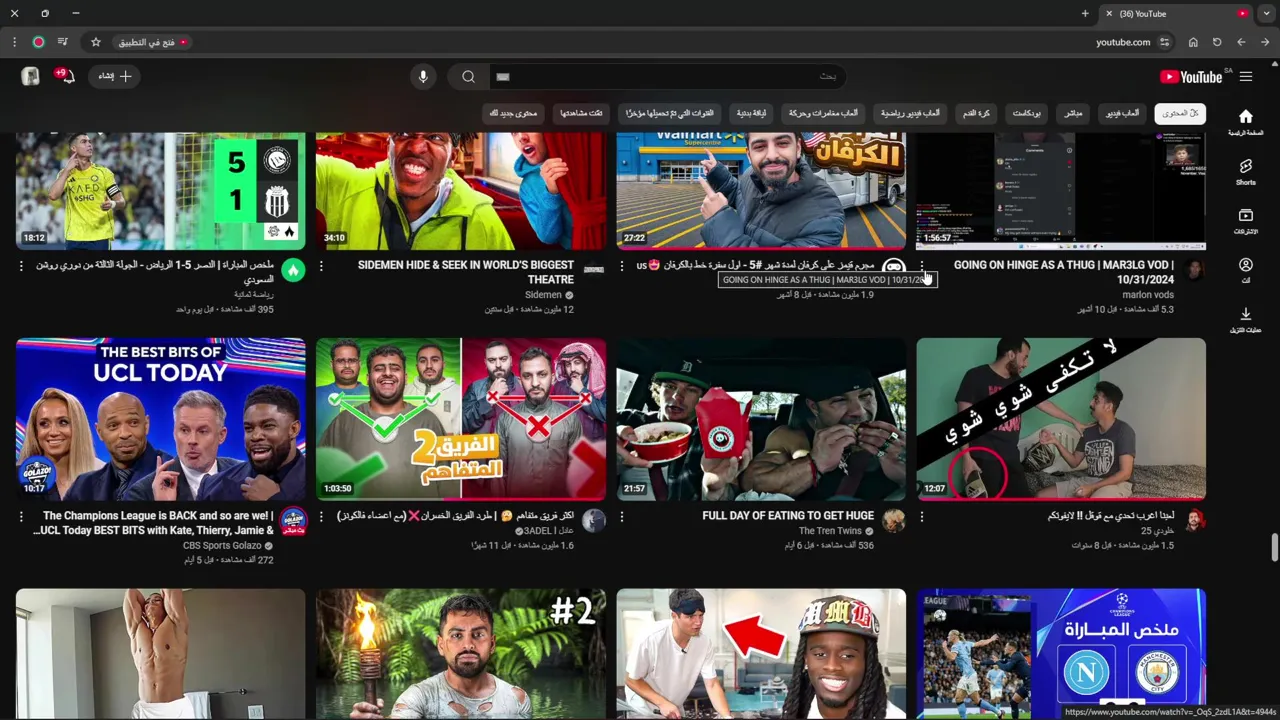1280x720 pixels.
Task: Open the CBS Sports Golazo channel avatar
Action: [293, 521]
